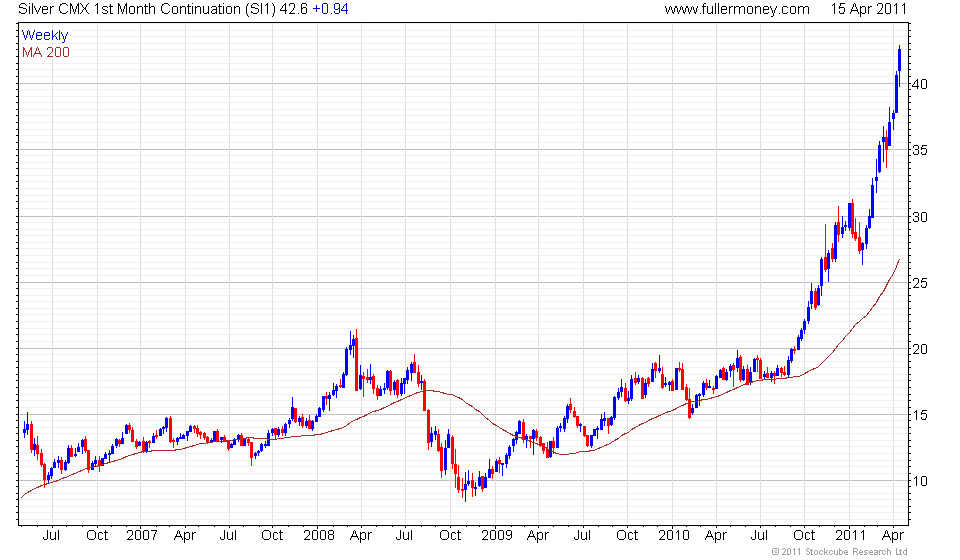Select the 2010 marker on the time axis
960x560 pixels.
[x=671, y=535]
